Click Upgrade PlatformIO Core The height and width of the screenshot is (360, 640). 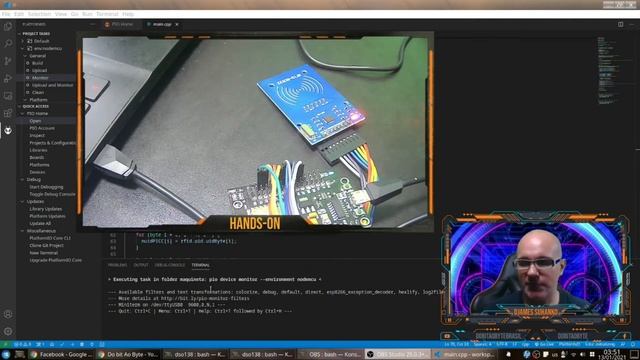coord(56,260)
